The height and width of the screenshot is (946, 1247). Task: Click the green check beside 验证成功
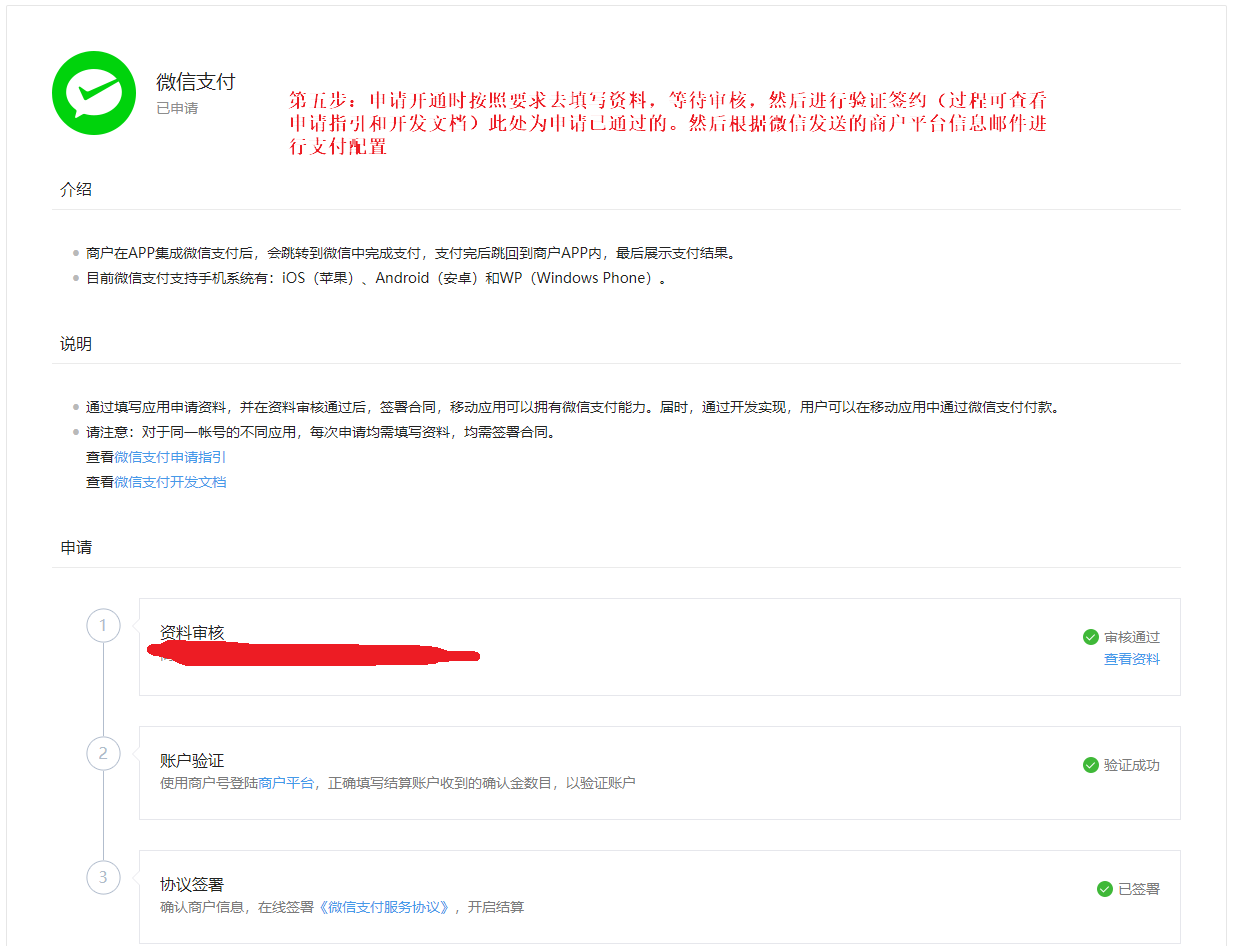point(1091,765)
